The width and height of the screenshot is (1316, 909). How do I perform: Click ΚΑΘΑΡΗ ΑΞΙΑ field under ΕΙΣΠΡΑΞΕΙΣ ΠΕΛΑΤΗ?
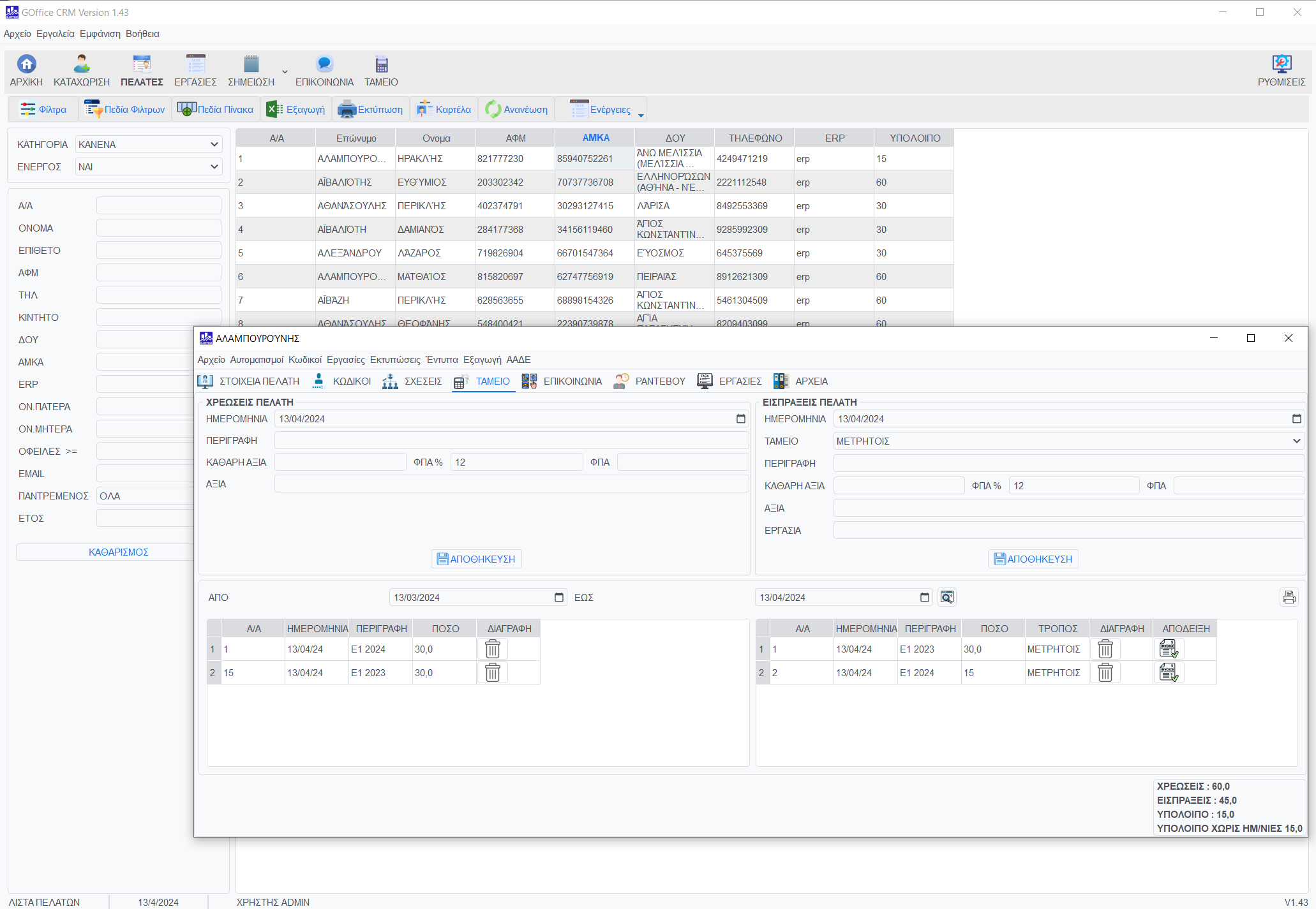point(899,485)
